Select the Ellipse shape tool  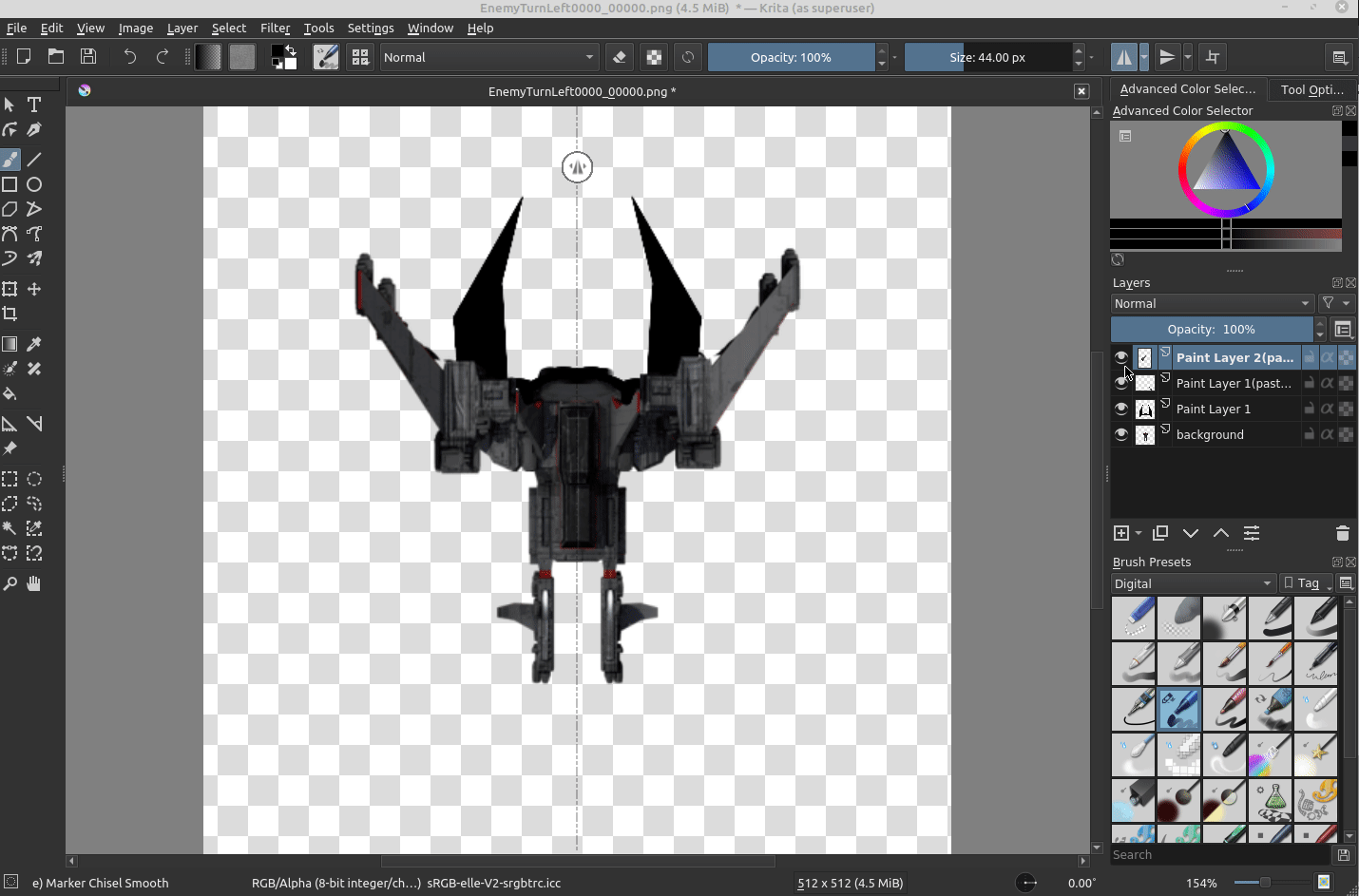[34, 184]
